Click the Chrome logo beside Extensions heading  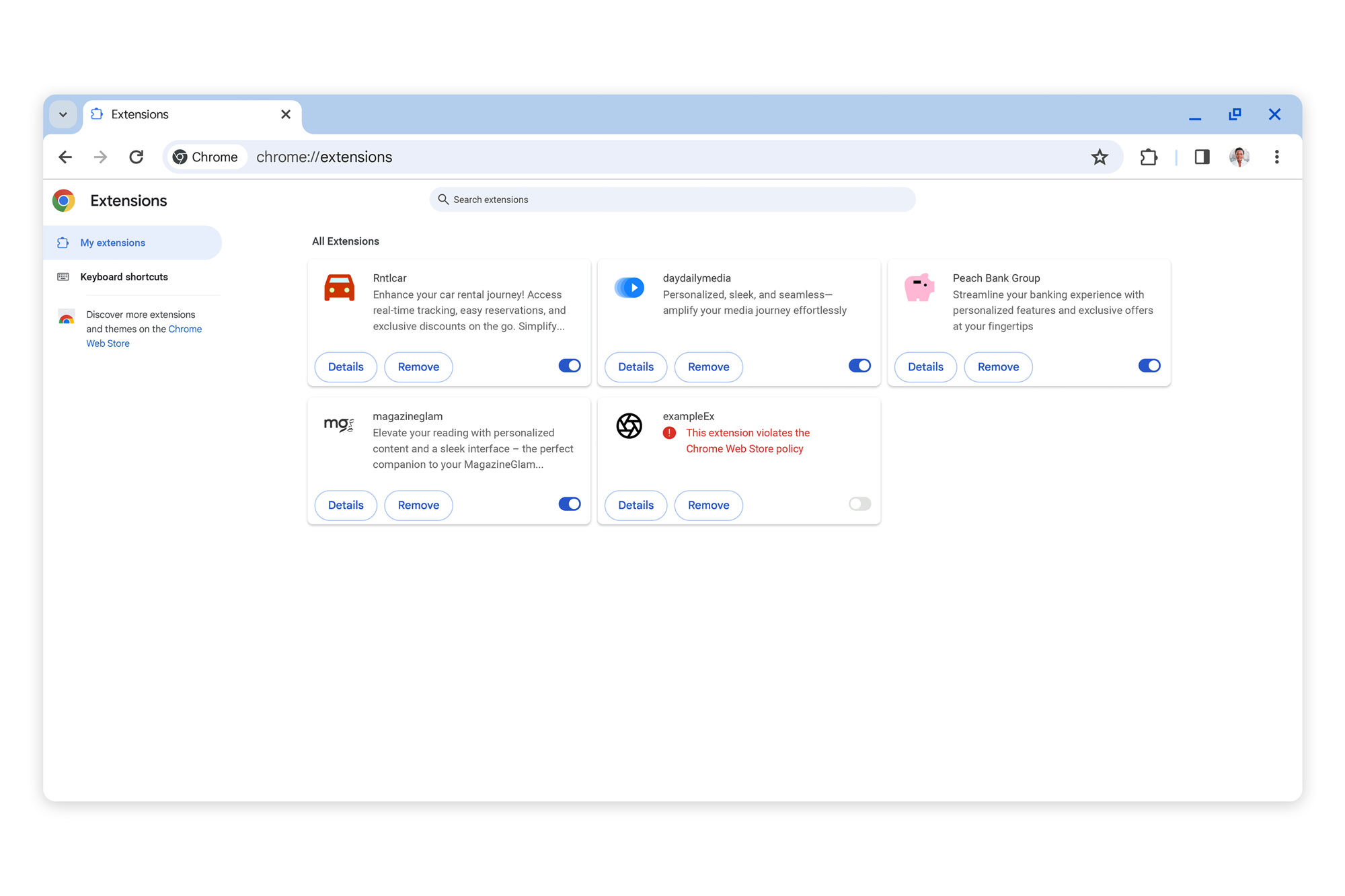[64, 200]
